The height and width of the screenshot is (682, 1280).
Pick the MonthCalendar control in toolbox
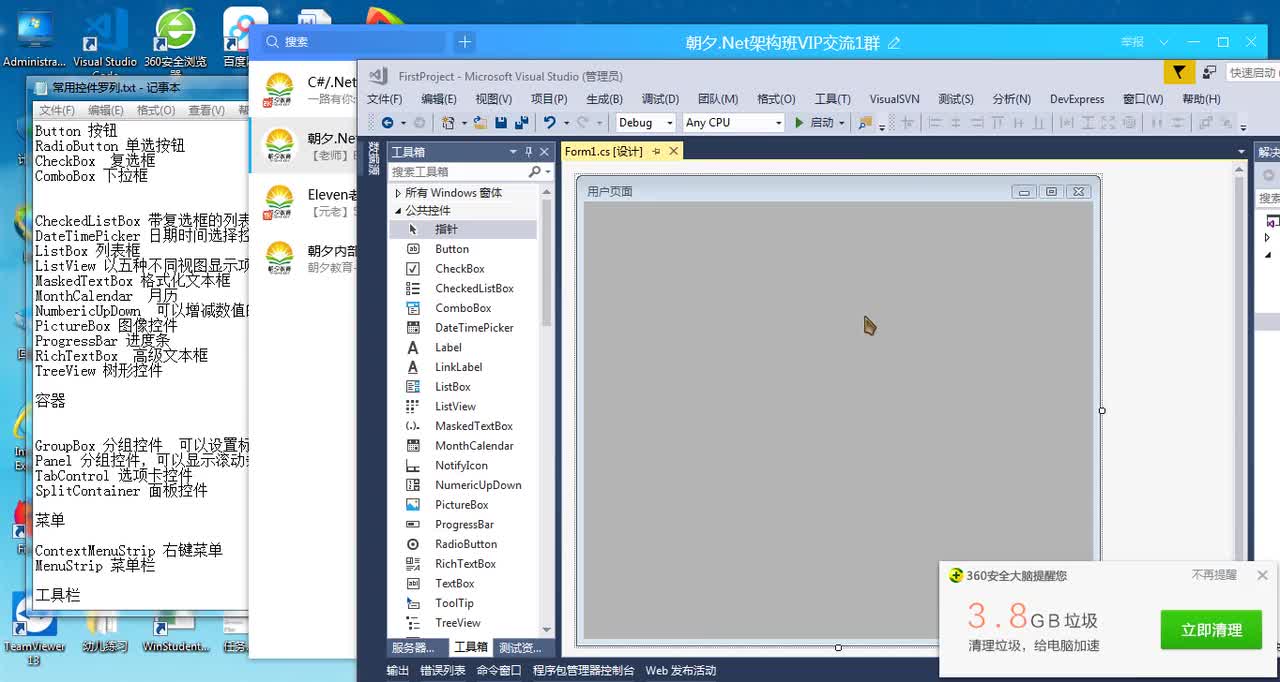[463, 446]
